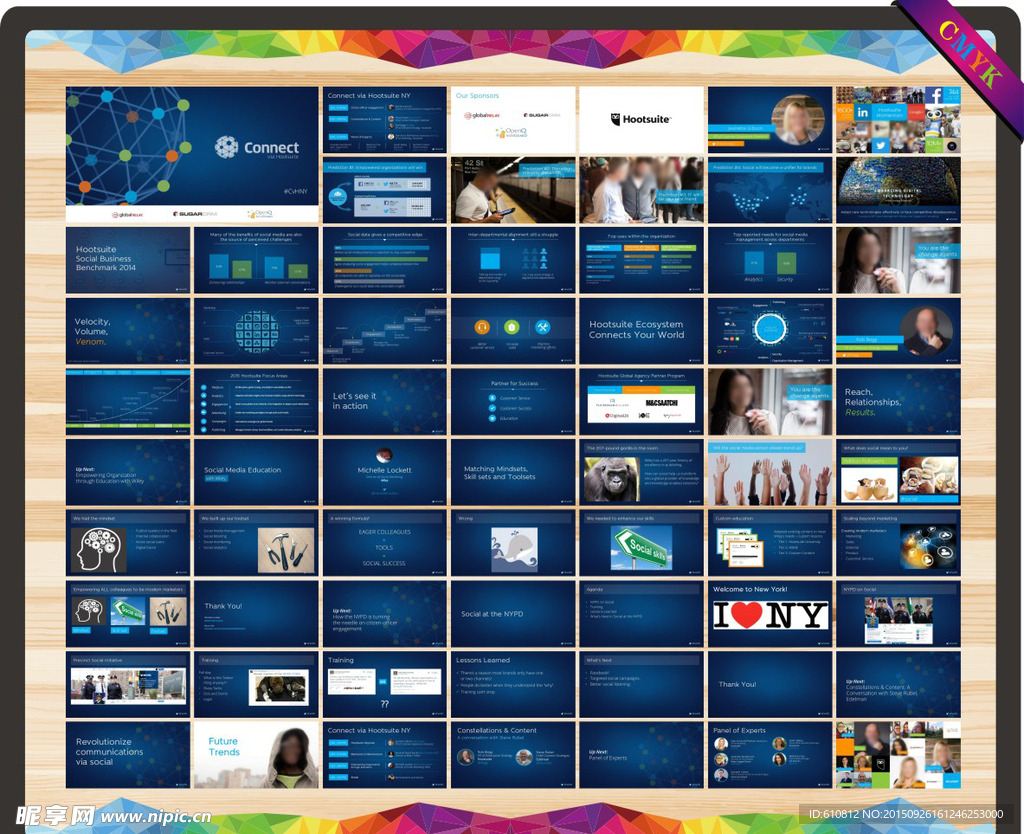1024x834 pixels.
Task: Open We had the mindset slide
Action: [x=128, y=543]
